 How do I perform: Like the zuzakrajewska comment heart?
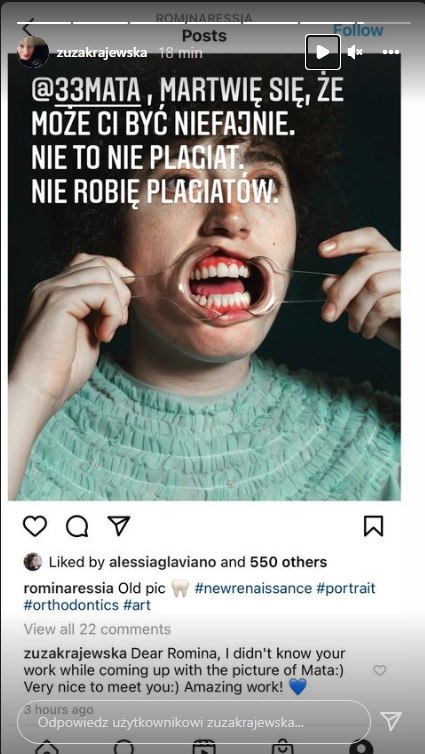pos(380,670)
